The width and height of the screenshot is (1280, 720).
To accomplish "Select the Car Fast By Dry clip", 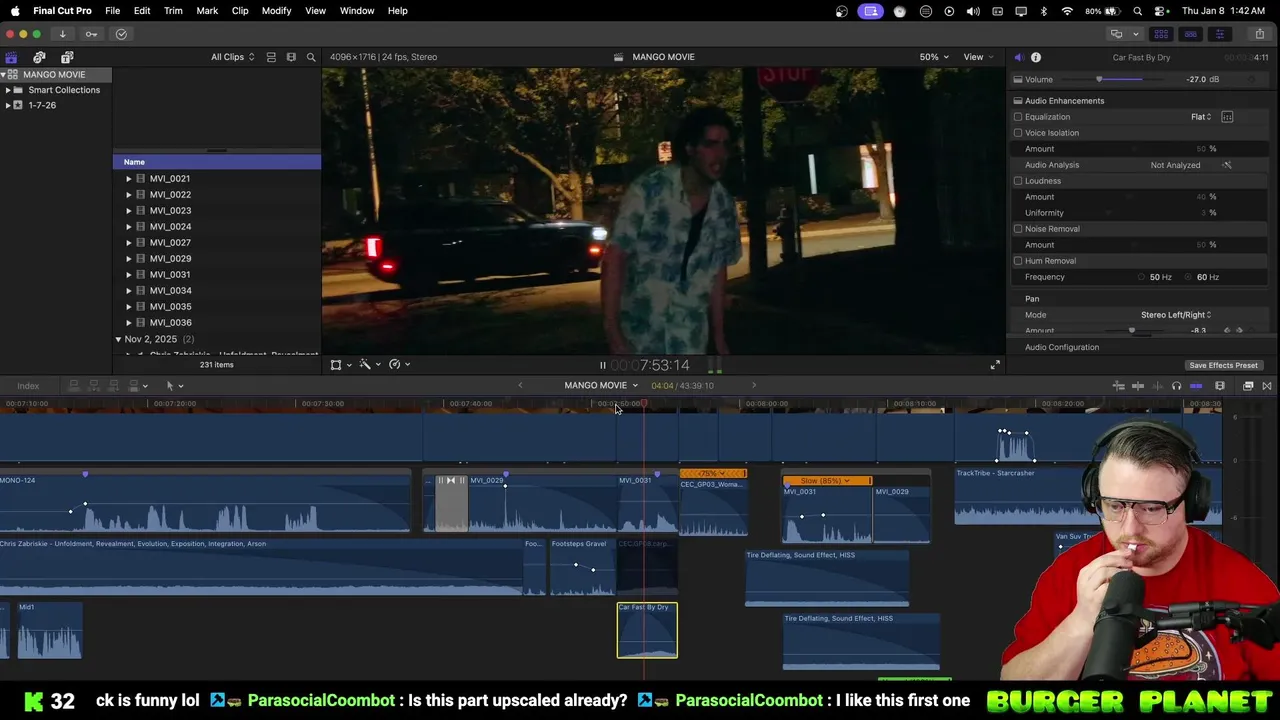I will point(647,630).
